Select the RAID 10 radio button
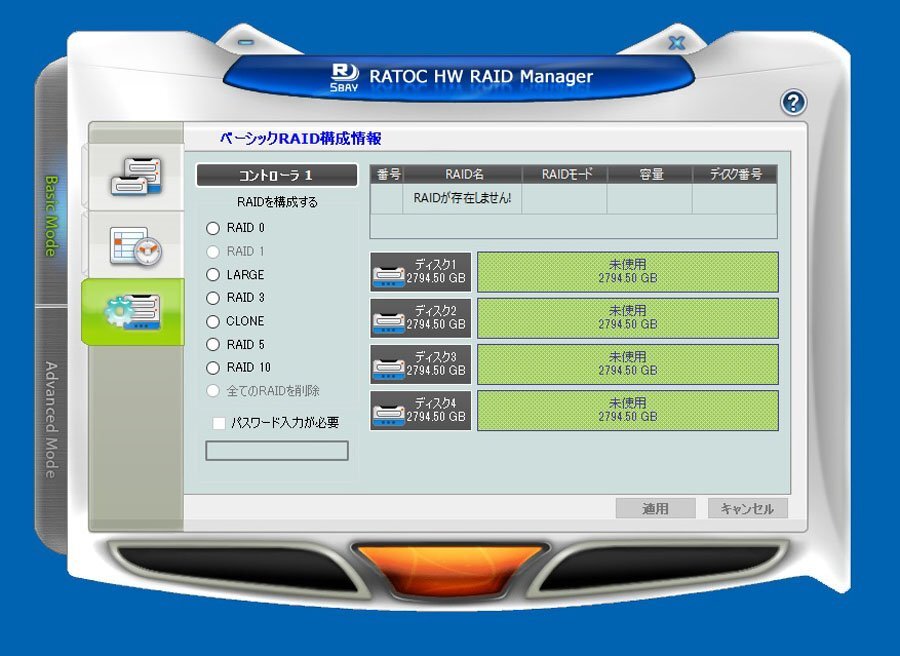 point(213,368)
